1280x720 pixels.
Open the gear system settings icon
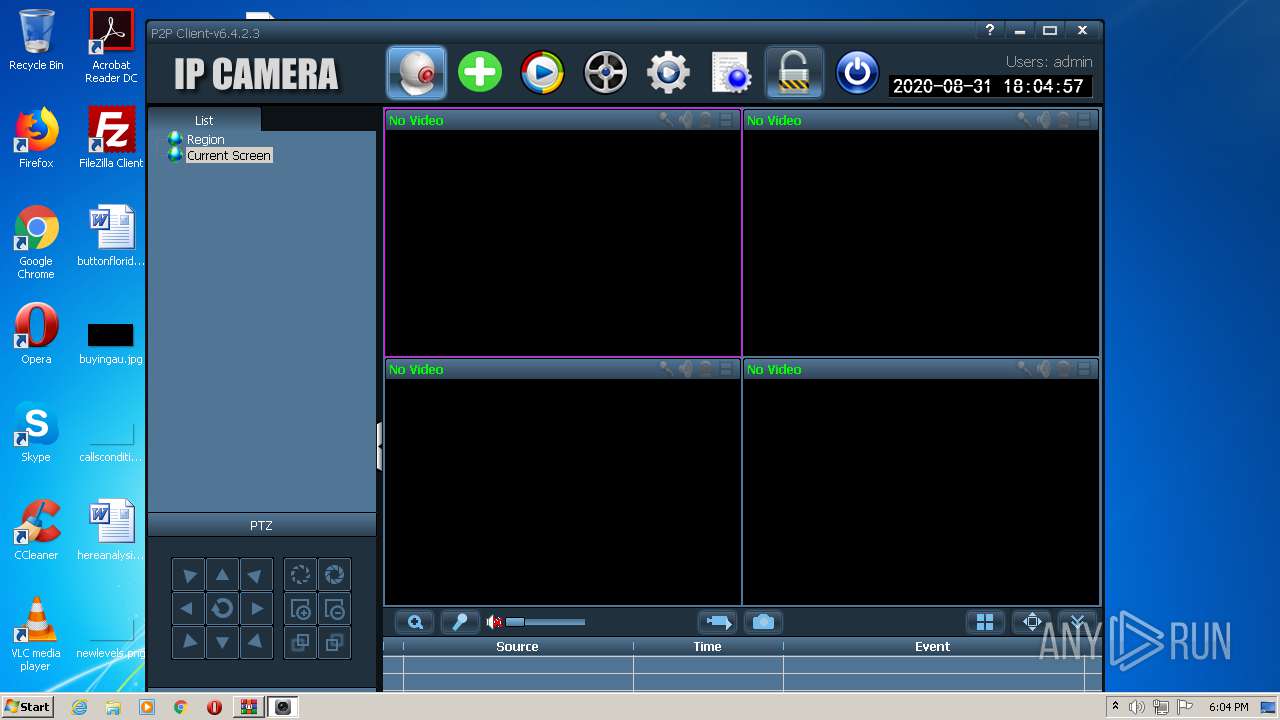[x=668, y=73]
